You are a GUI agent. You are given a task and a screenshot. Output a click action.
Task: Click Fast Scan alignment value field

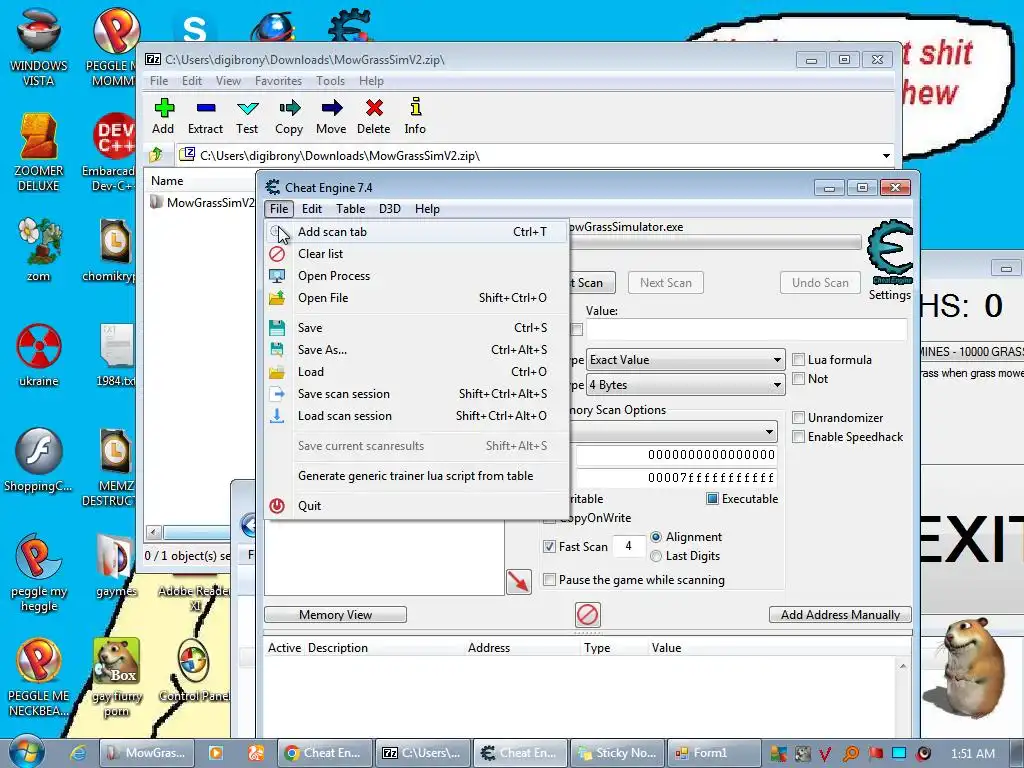click(x=628, y=546)
